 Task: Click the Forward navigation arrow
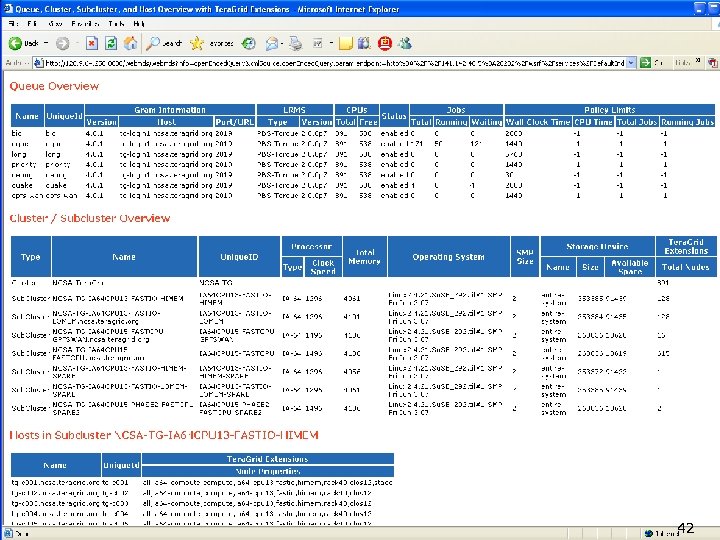pos(62,44)
